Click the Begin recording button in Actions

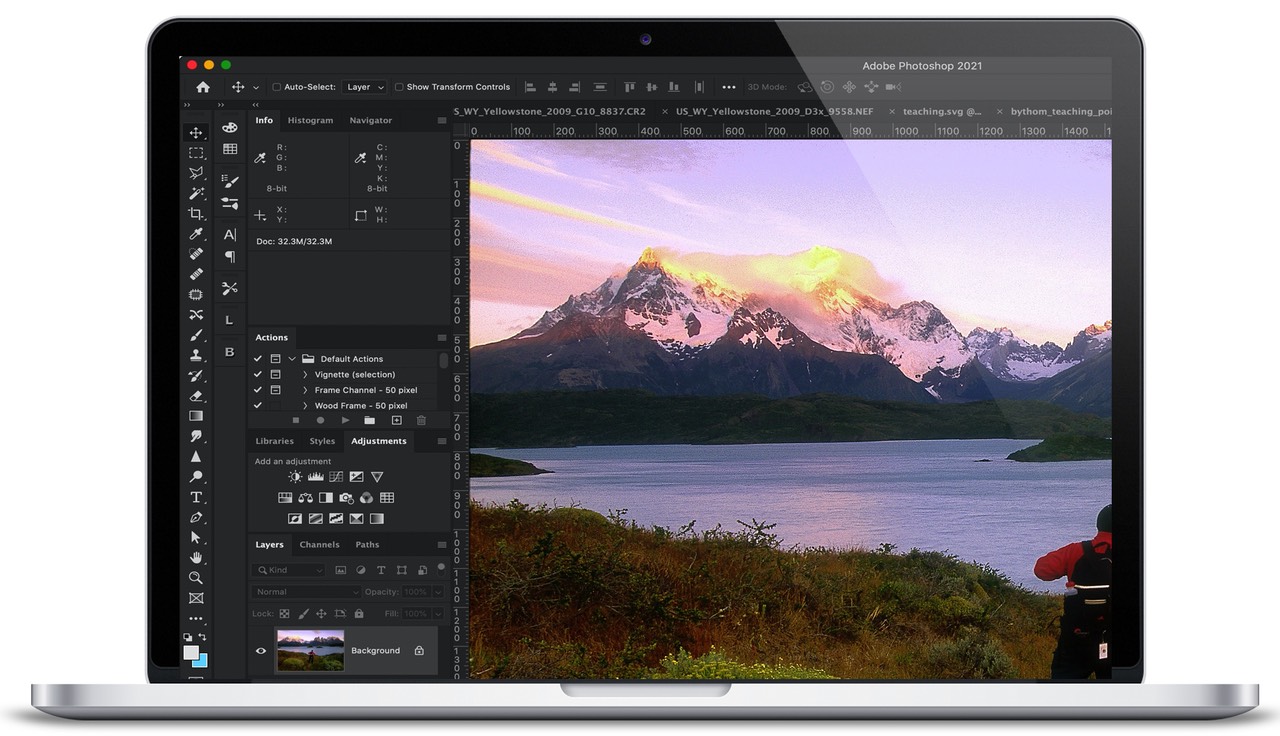[x=320, y=421]
